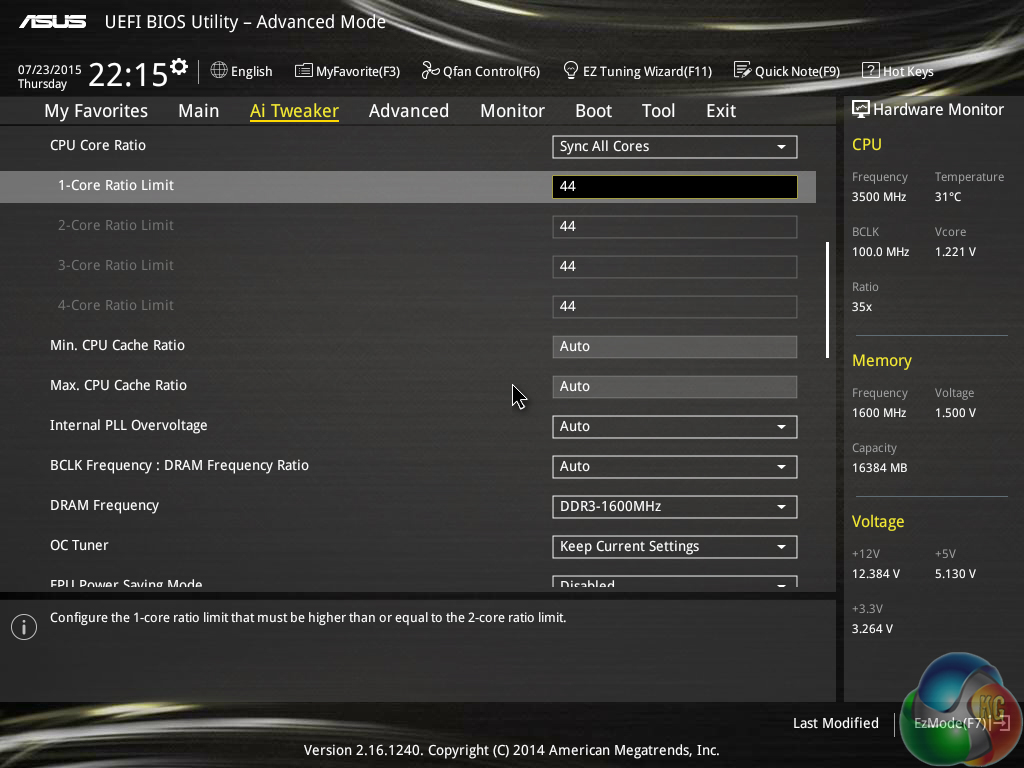Click the Quick Note notepad icon

pyautogui.click(x=742, y=70)
